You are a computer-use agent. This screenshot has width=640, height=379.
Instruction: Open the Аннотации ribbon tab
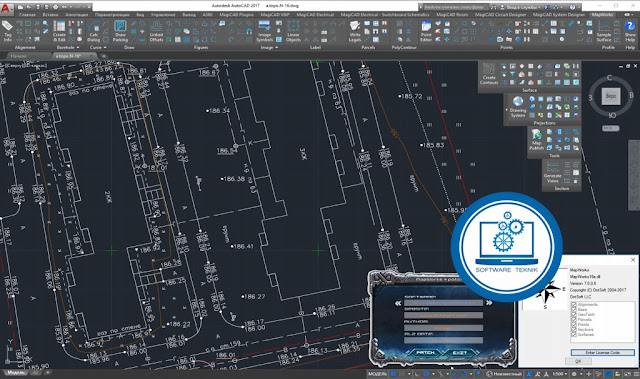point(77,15)
